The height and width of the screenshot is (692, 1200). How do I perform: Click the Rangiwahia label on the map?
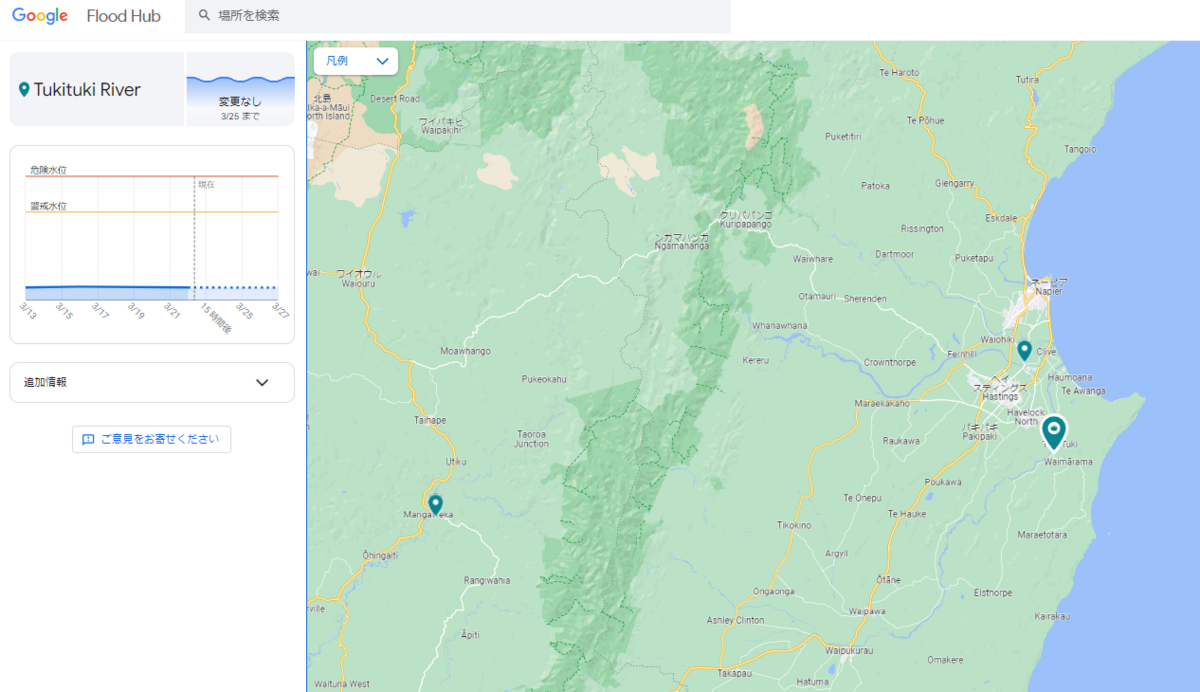pos(487,580)
